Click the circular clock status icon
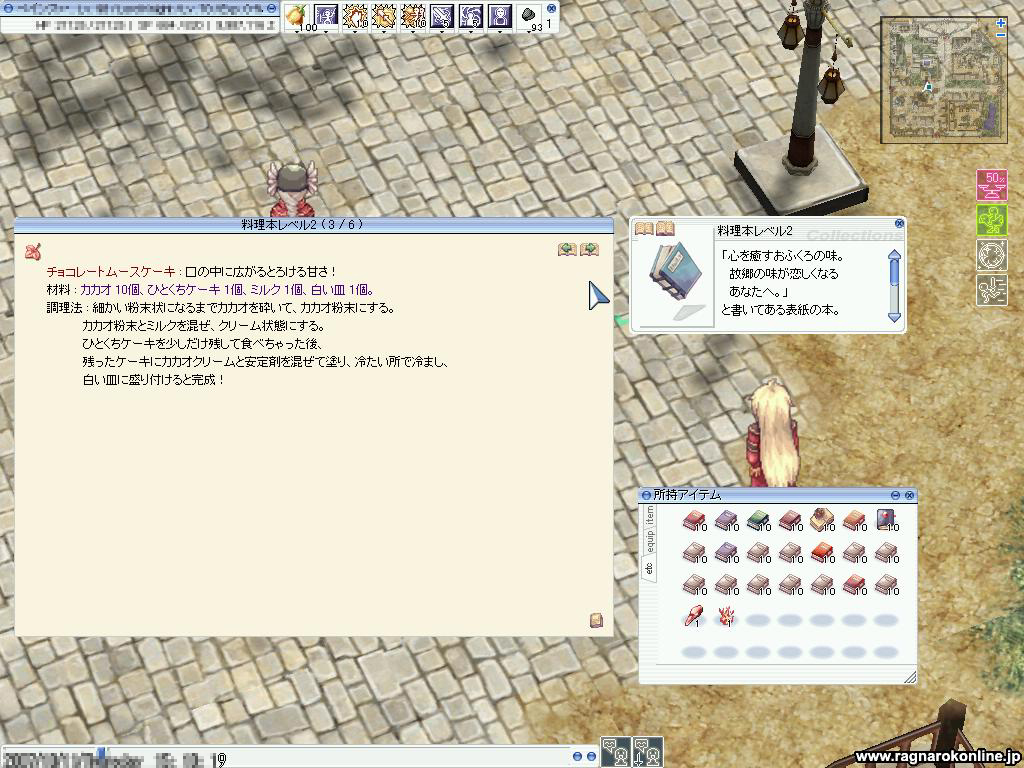Viewport: 1024px width, 768px height. [991, 255]
